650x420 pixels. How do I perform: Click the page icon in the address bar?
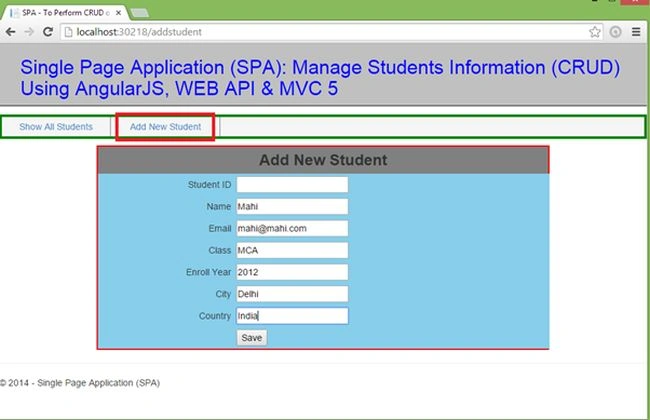coord(68,32)
